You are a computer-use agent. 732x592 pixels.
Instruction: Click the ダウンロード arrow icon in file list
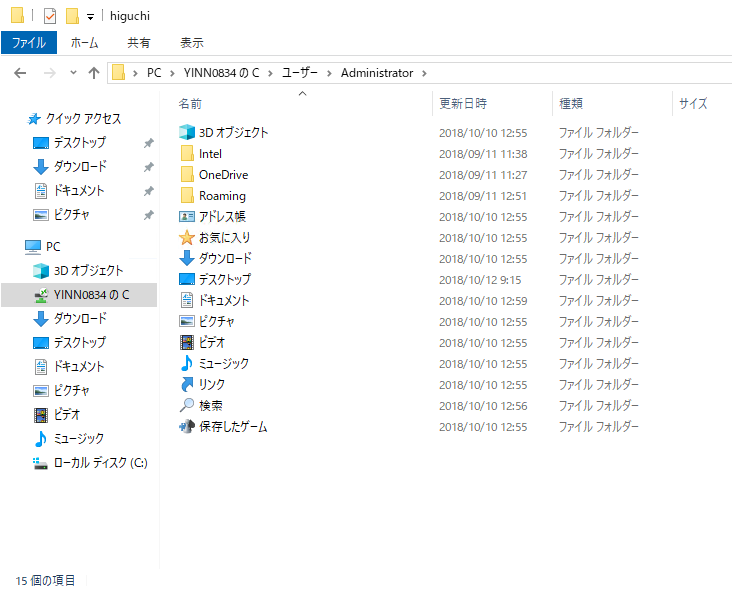187,258
